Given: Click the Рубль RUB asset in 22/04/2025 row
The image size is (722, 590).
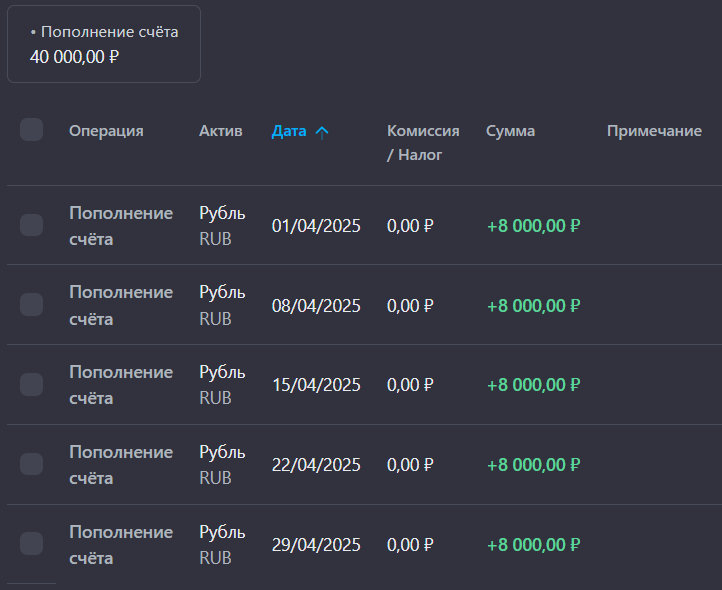Looking at the screenshot, I should 222,465.
